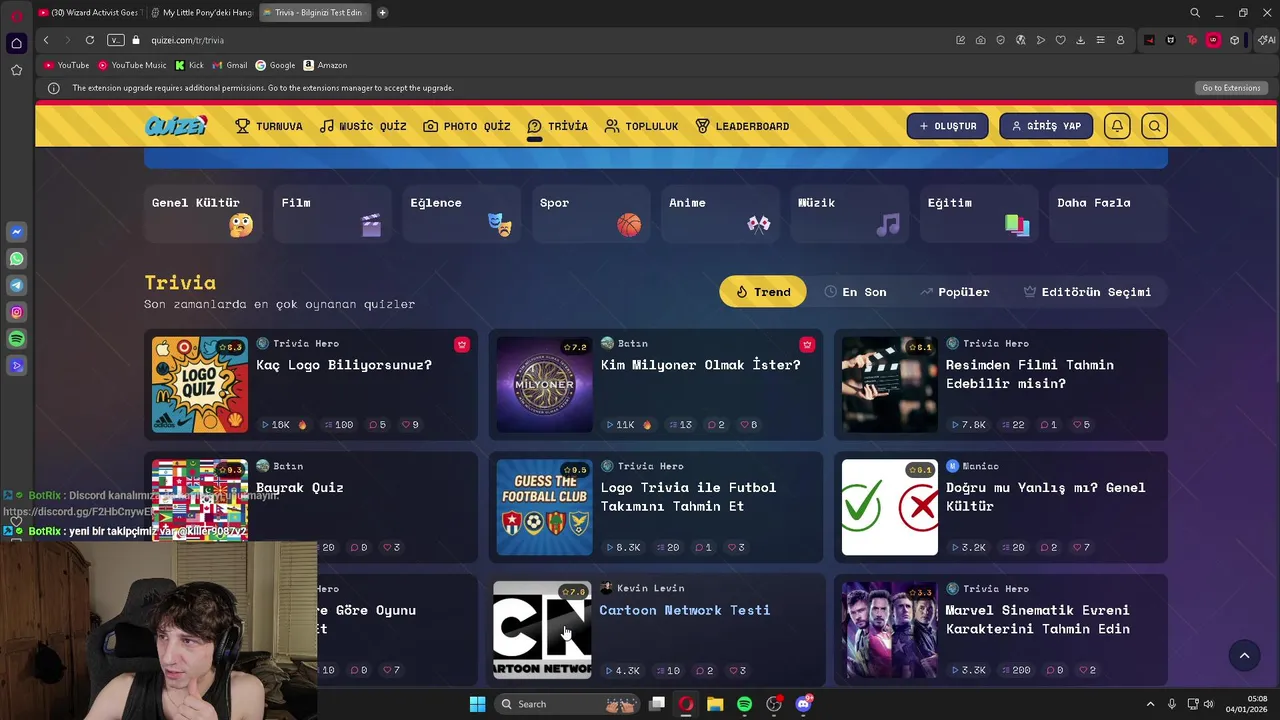The image size is (1280, 720).
Task: Open WhatsApp from the browser sidebar
Action: (16, 259)
